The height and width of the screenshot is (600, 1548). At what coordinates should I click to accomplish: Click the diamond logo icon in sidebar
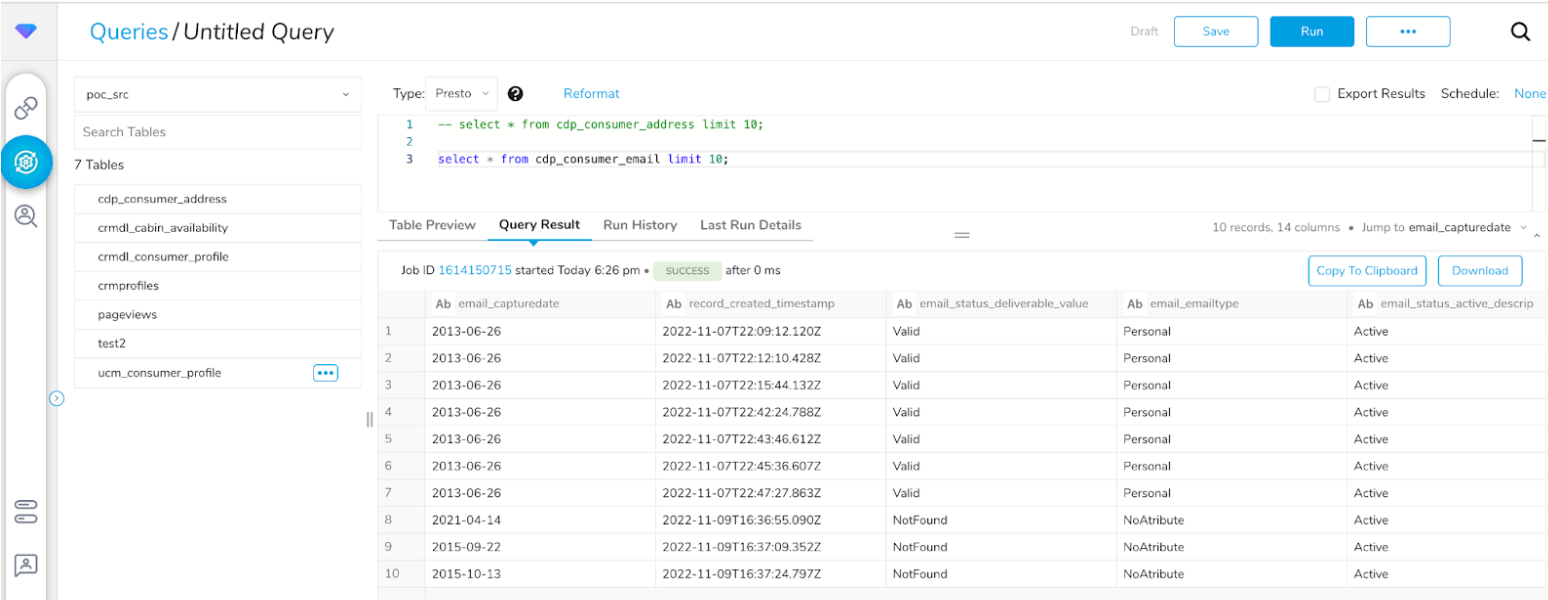coord(26,32)
